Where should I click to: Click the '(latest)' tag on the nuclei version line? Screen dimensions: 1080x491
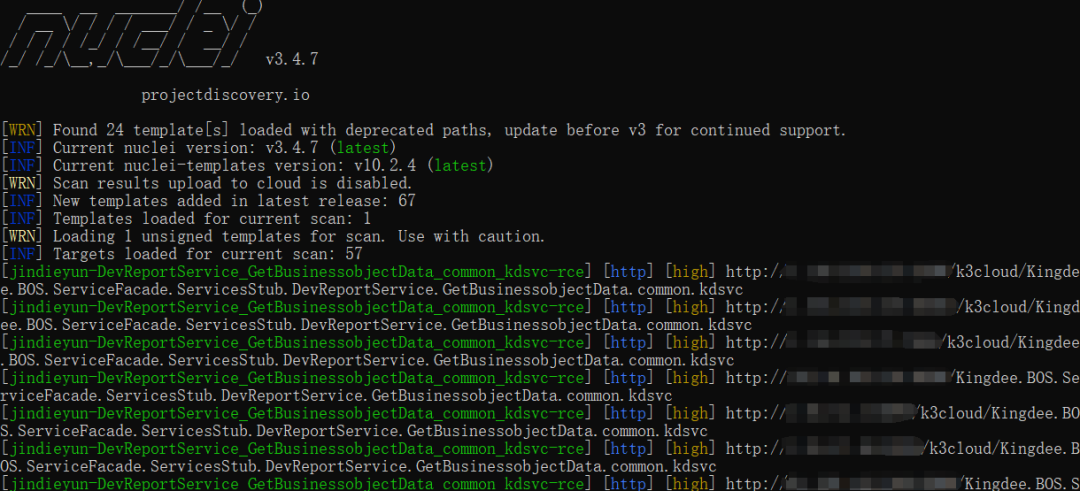point(362,148)
